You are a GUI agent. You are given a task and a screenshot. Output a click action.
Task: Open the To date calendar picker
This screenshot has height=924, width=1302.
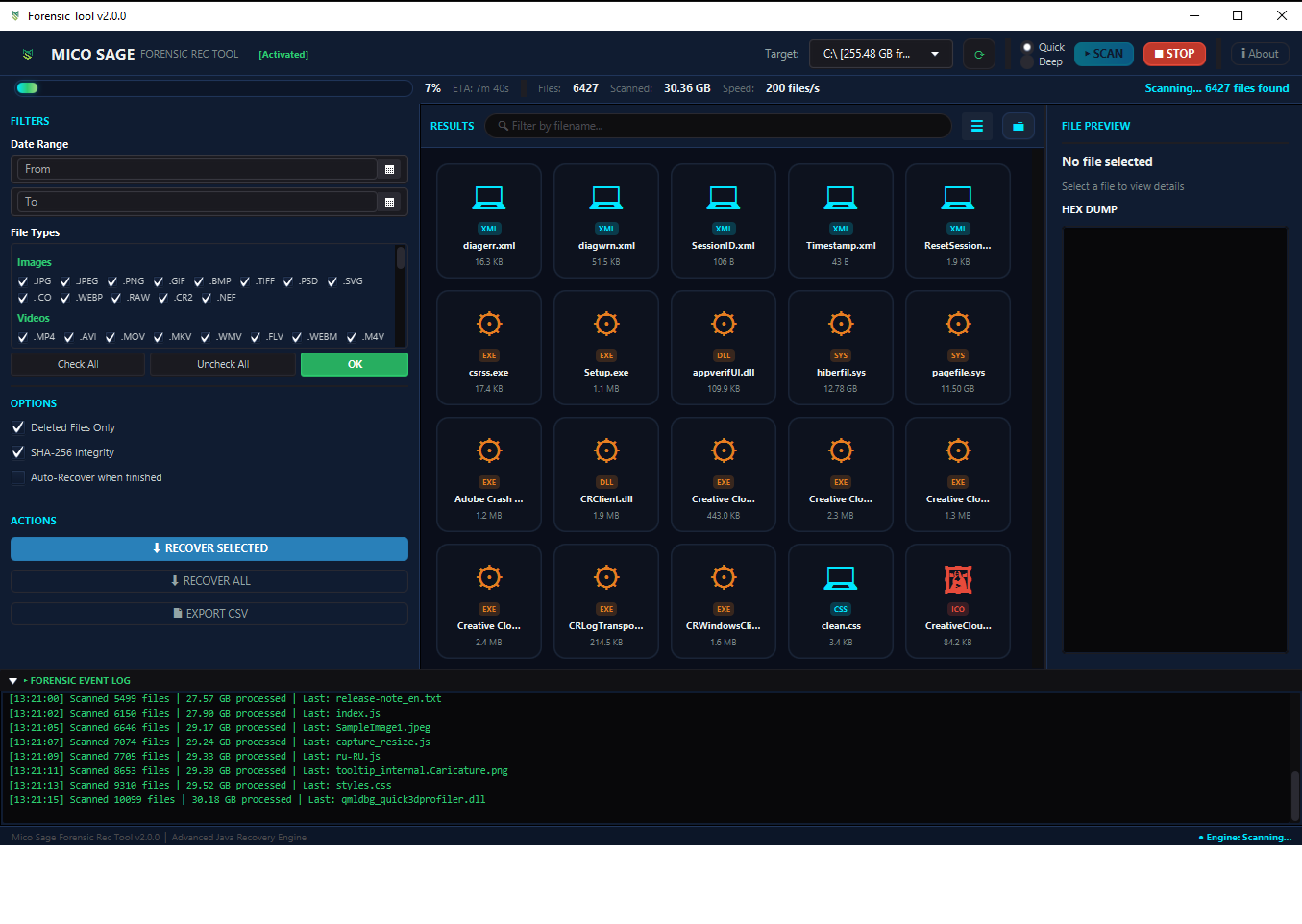coord(389,203)
